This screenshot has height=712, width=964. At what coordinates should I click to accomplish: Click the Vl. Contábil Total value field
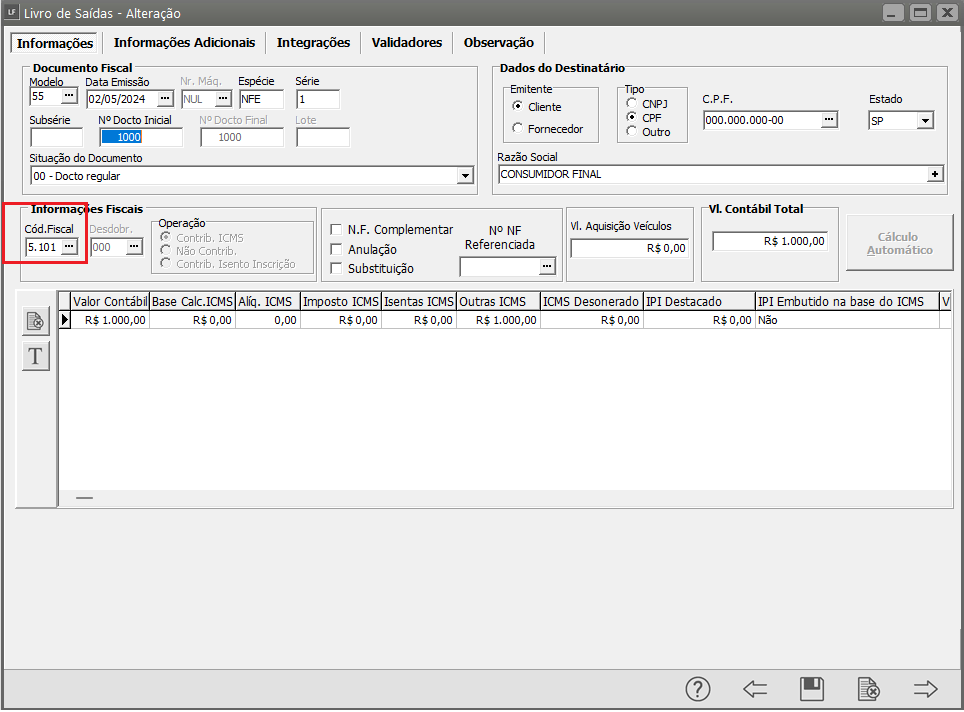769,241
